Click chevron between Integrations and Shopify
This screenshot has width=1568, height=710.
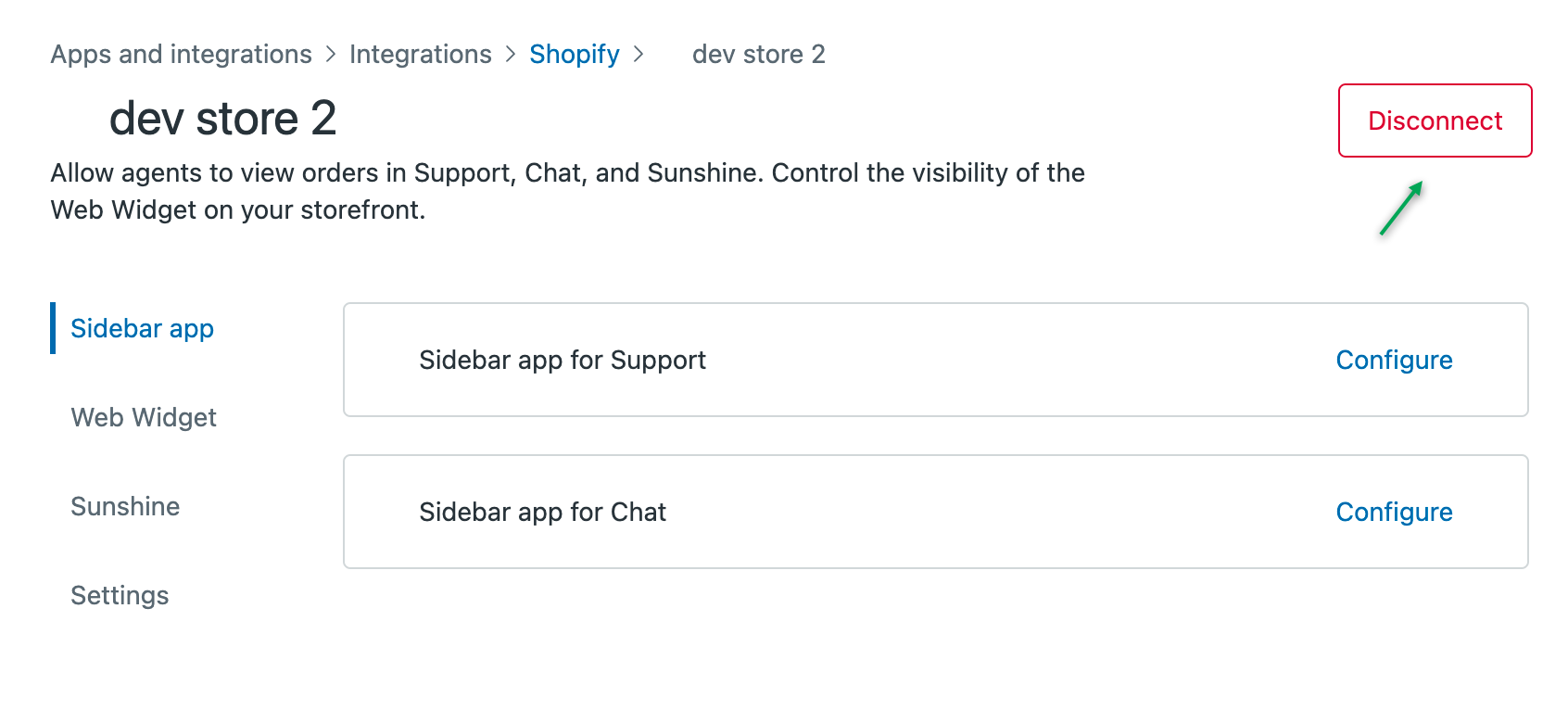tap(511, 55)
